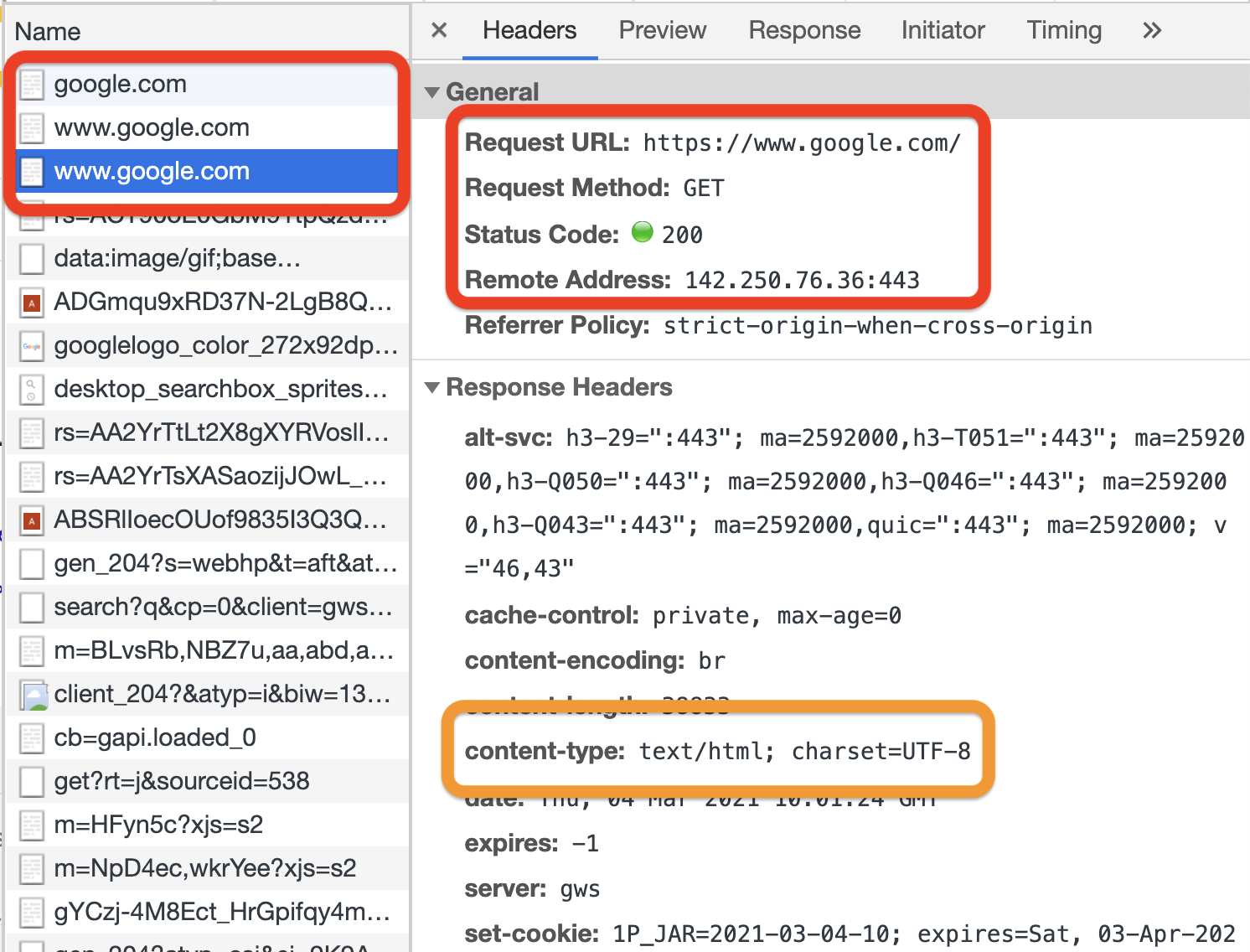Screen dimensions: 1250x952
Task: Click the document icon beside m=HFyn5c
Action: click(x=32, y=825)
